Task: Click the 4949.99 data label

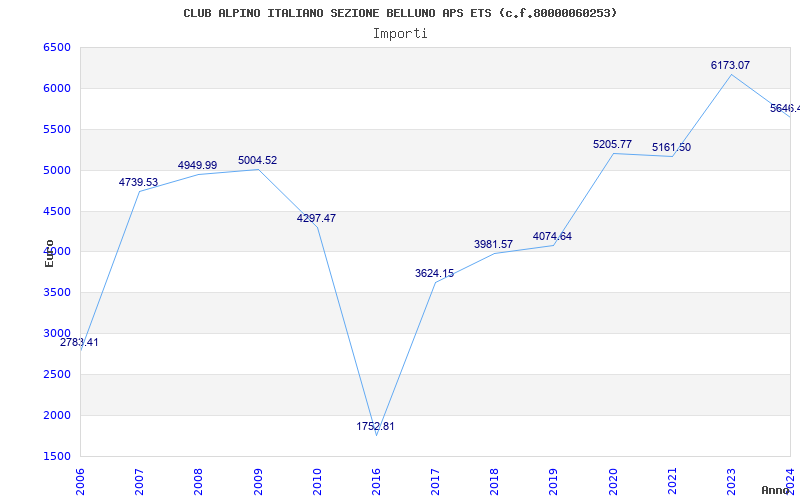Action: pos(197,165)
